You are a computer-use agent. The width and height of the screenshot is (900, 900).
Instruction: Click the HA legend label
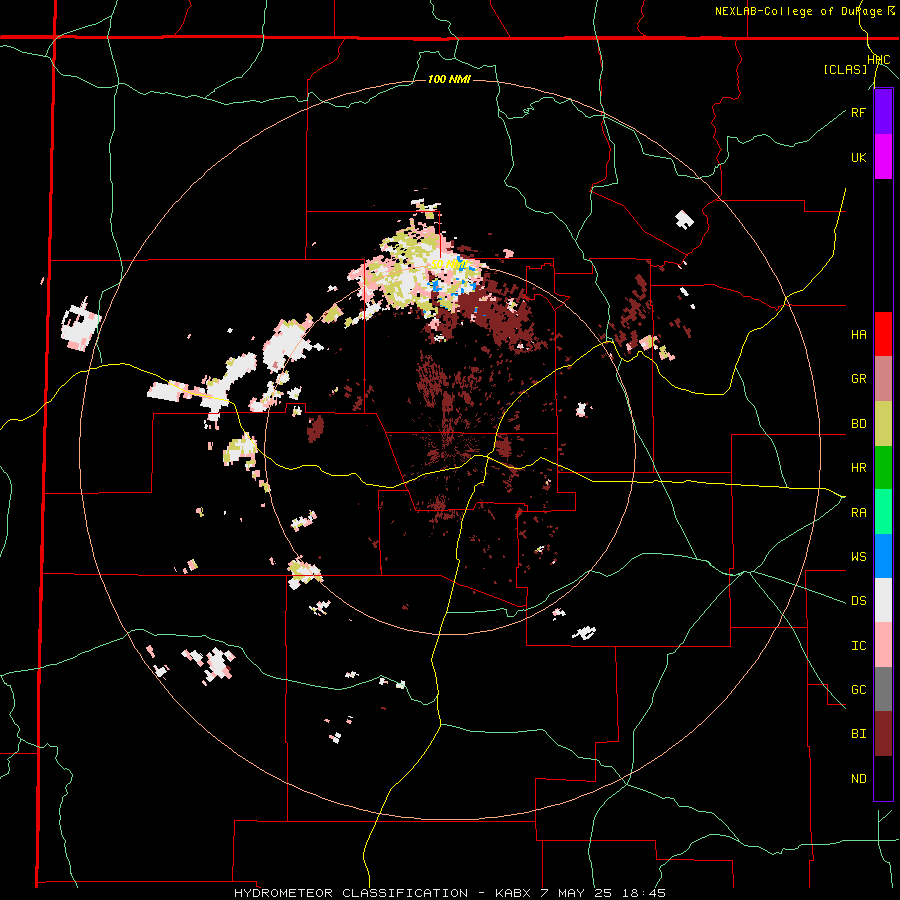click(858, 334)
